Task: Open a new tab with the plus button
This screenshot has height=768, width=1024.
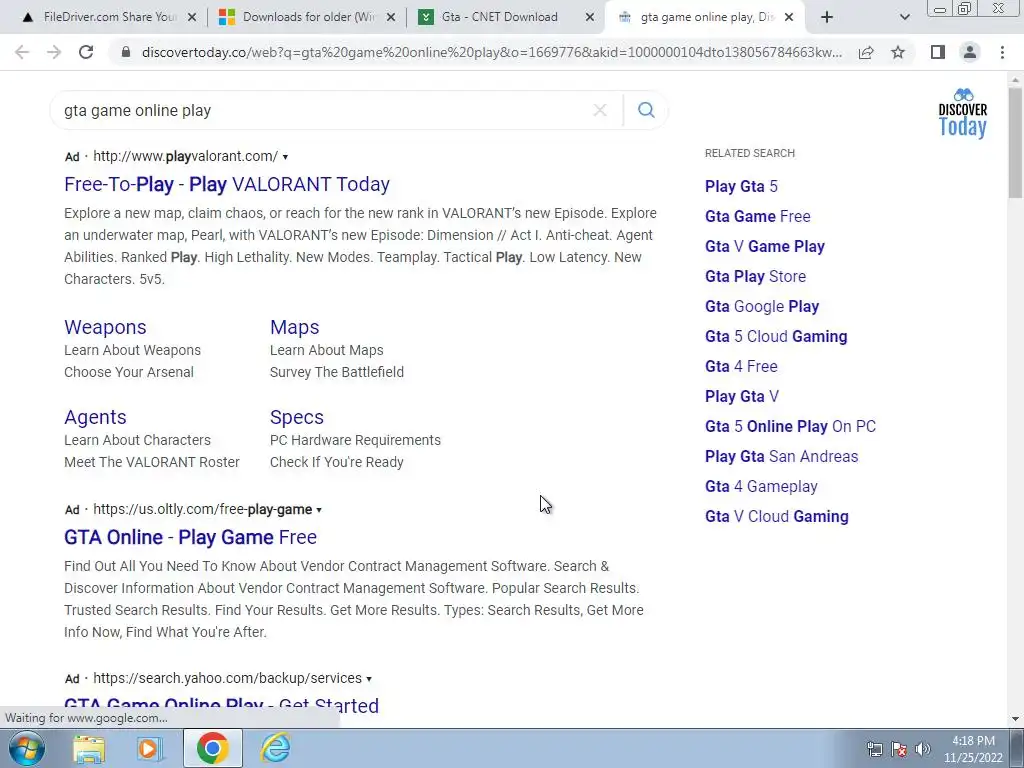Action: pyautogui.click(x=827, y=17)
